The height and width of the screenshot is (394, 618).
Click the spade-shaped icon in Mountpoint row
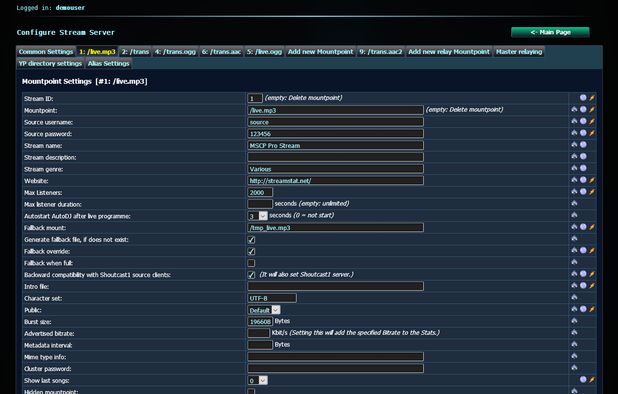(x=574, y=110)
